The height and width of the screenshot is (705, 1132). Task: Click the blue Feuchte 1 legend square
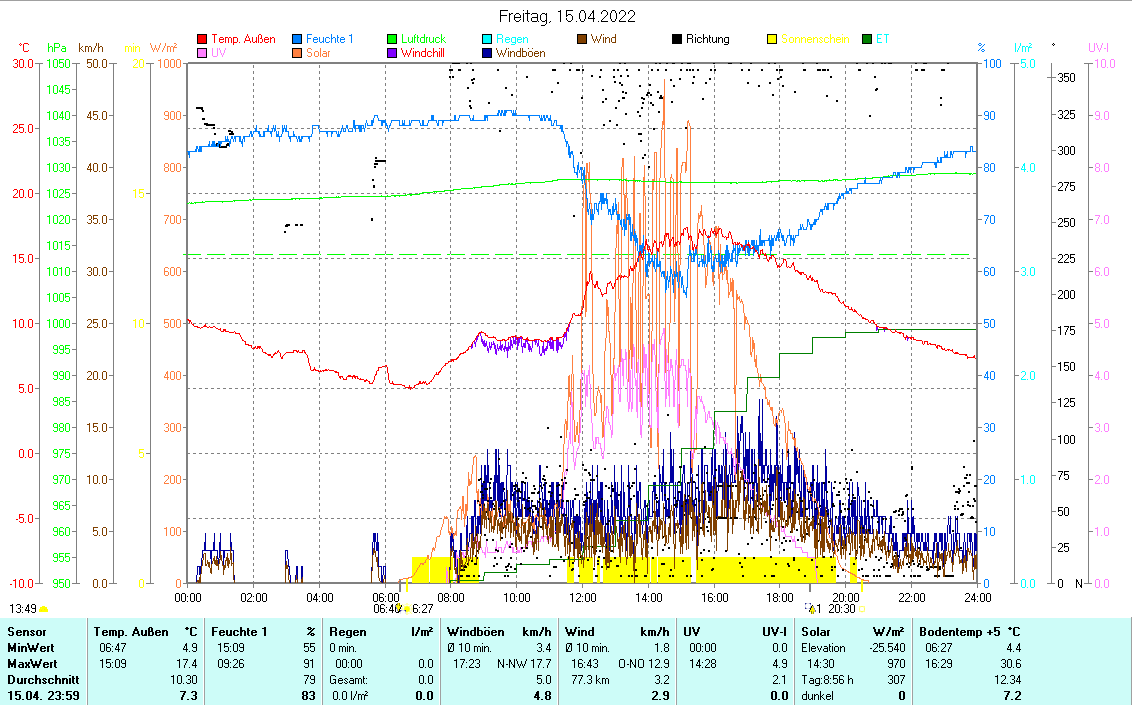[298, 39]
